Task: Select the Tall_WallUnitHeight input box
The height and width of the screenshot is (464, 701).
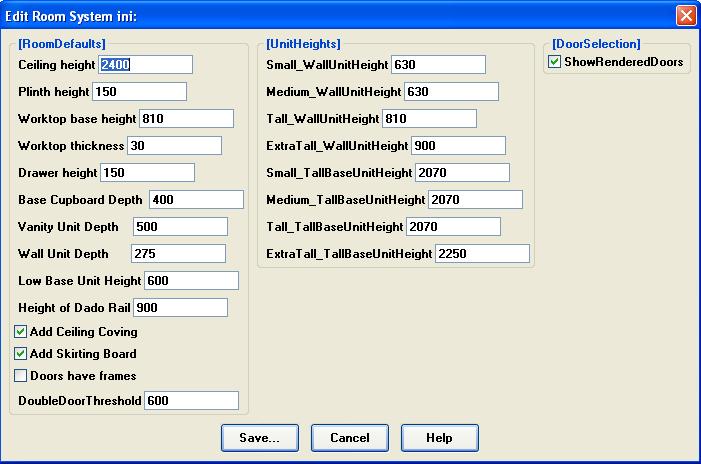Action: [429, 119]
